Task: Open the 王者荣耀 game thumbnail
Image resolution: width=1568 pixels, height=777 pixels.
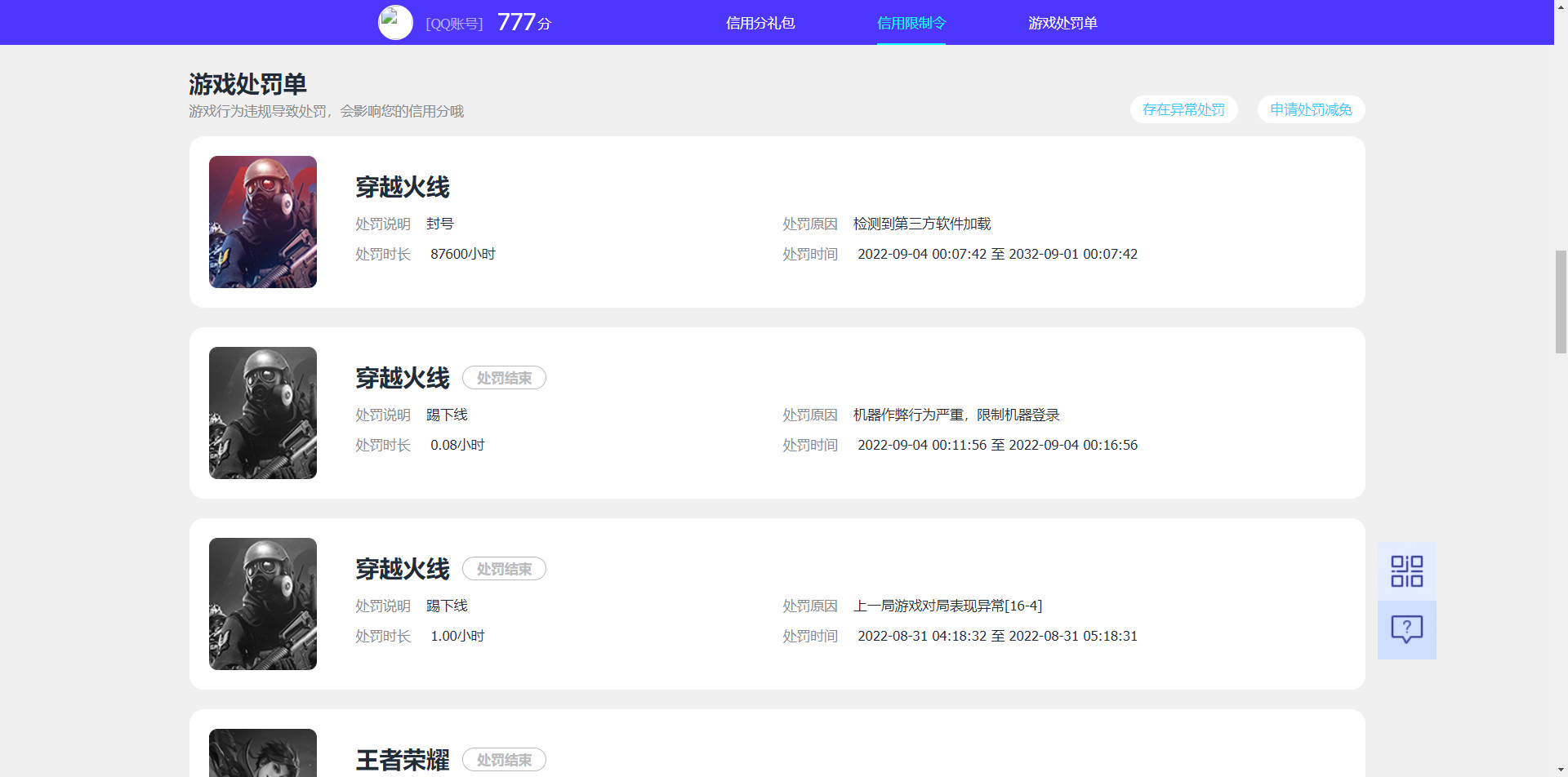Action: (263, 753)
